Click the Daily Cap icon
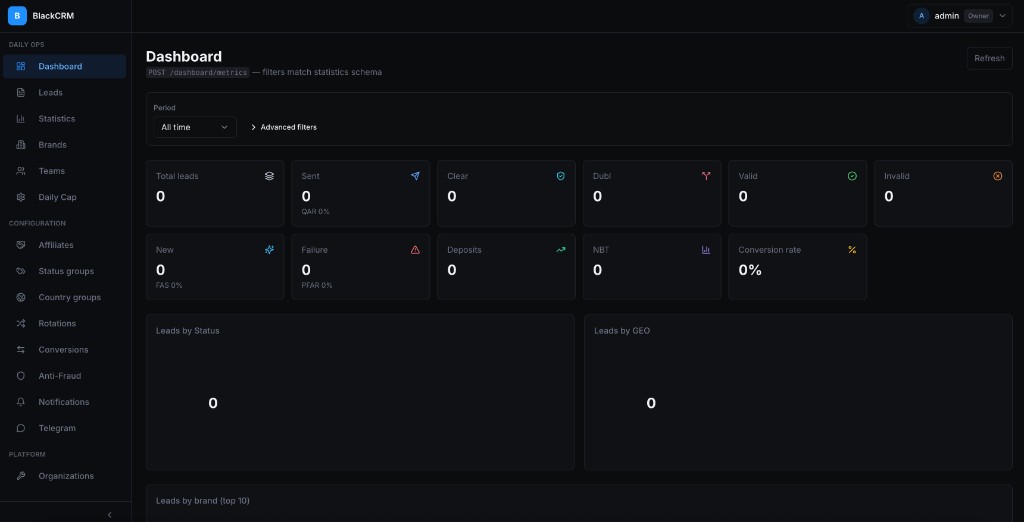 pos(21,197)
